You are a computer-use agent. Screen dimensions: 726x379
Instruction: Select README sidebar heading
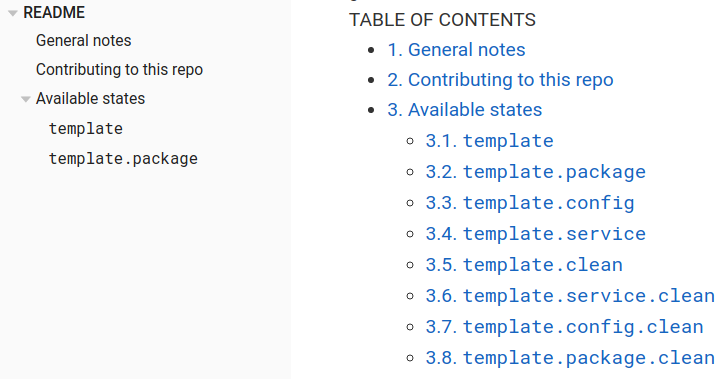[54, 12]
